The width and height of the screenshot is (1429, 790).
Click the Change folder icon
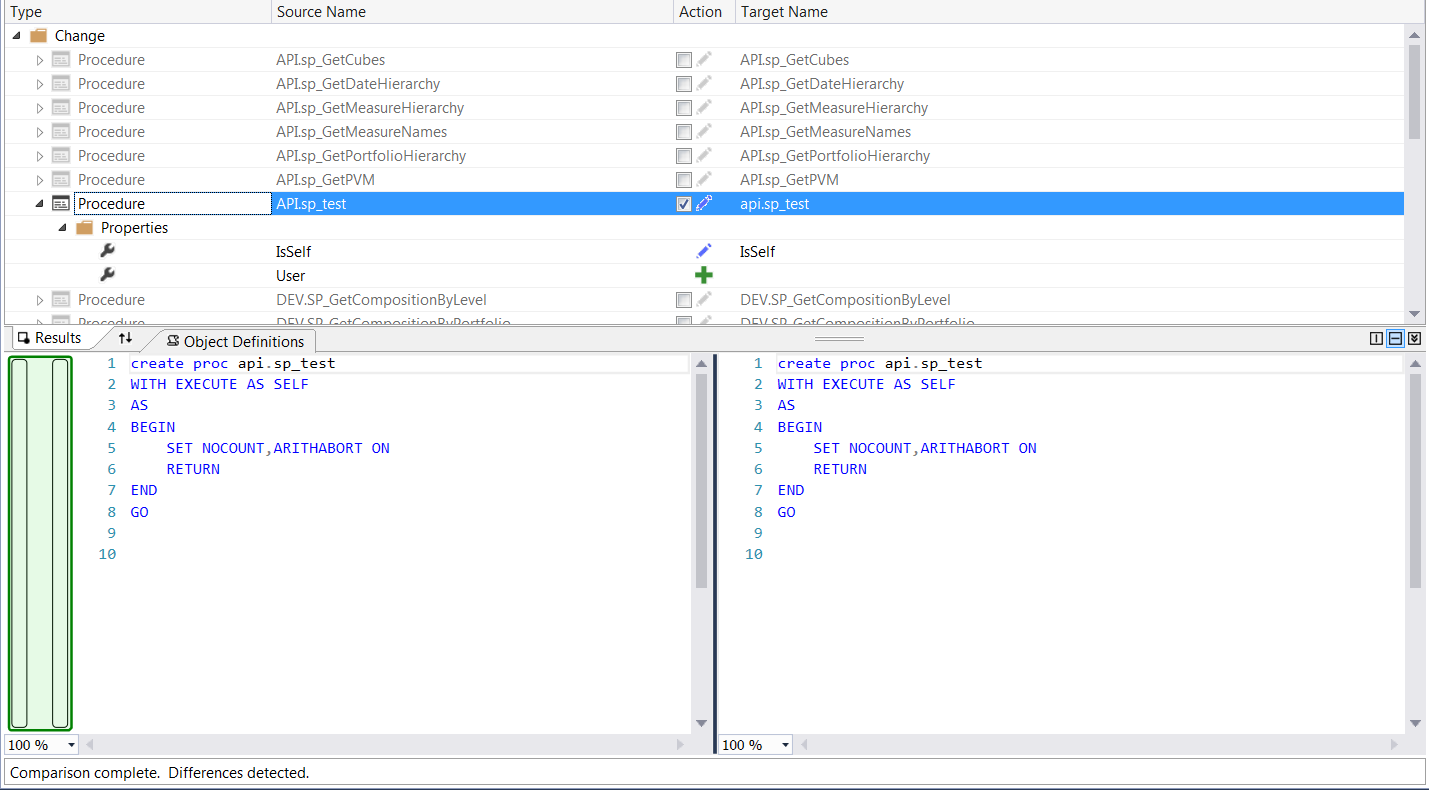pyautogui.click(x=39, y=36)
